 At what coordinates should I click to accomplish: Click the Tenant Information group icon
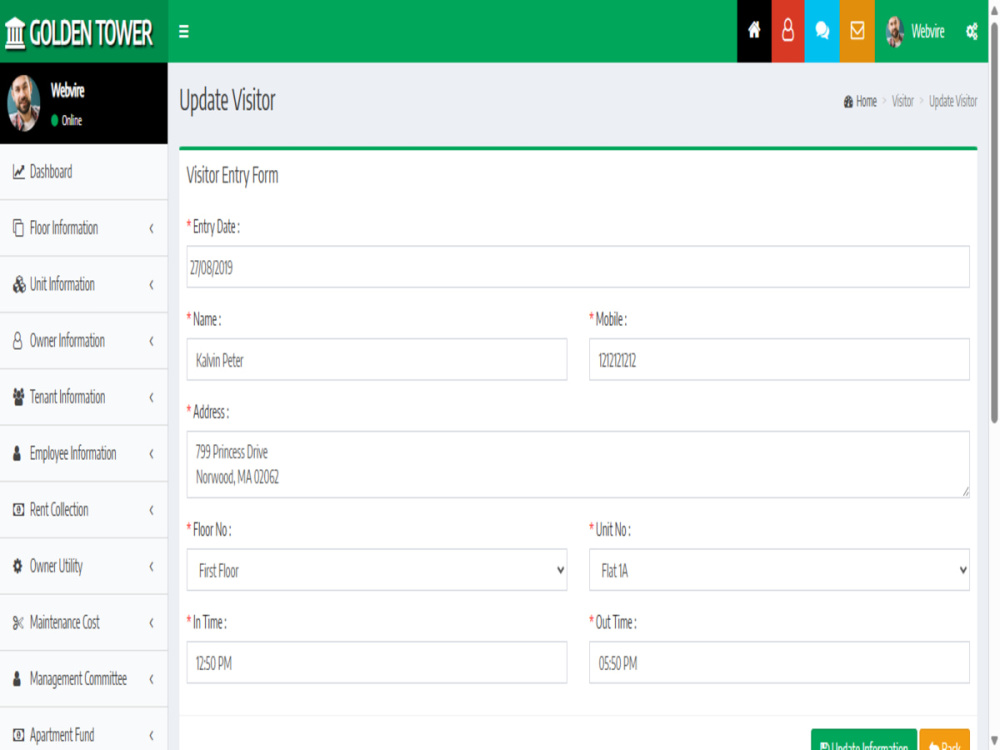coord(18,397)
